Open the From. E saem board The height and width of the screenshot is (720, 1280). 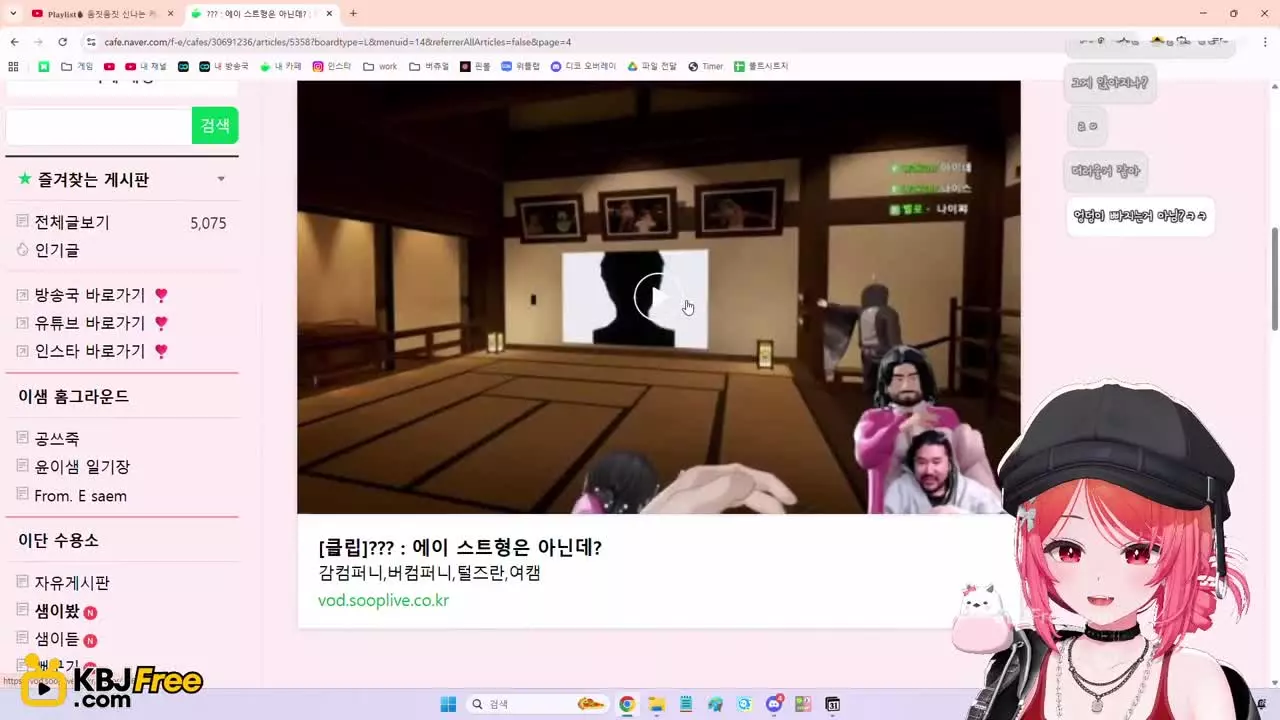click(x=80, y=496)
